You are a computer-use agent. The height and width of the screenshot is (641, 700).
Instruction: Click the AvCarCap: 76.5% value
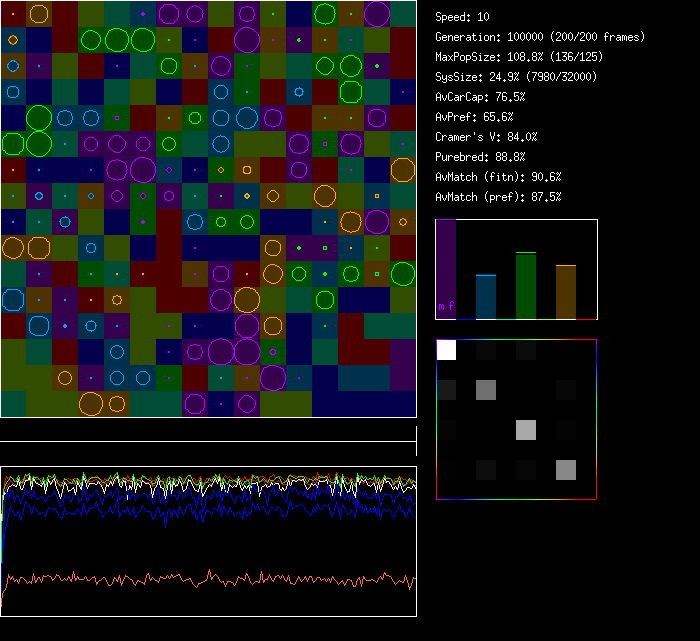point(480,97)
